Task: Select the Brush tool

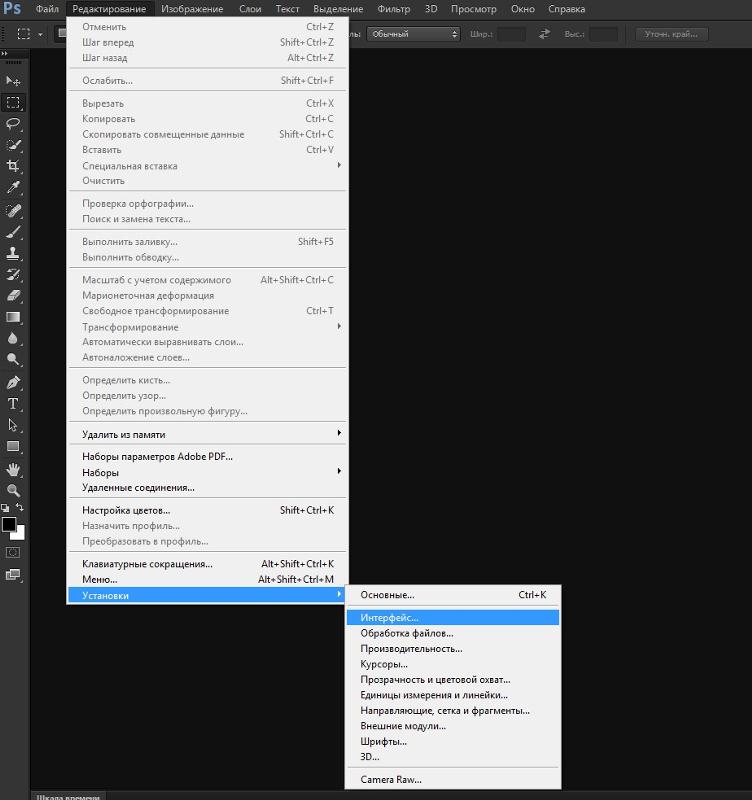Action: click(x=13, y=232)
